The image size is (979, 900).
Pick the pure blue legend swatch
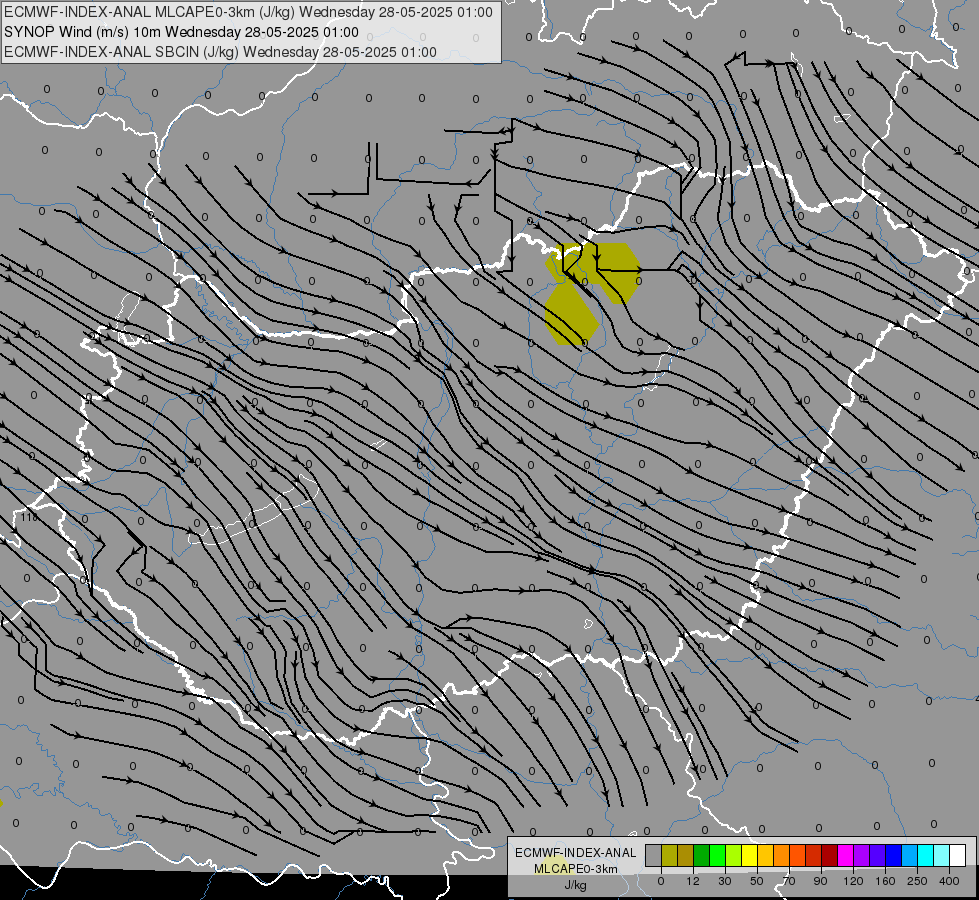[x=894, y=855]
